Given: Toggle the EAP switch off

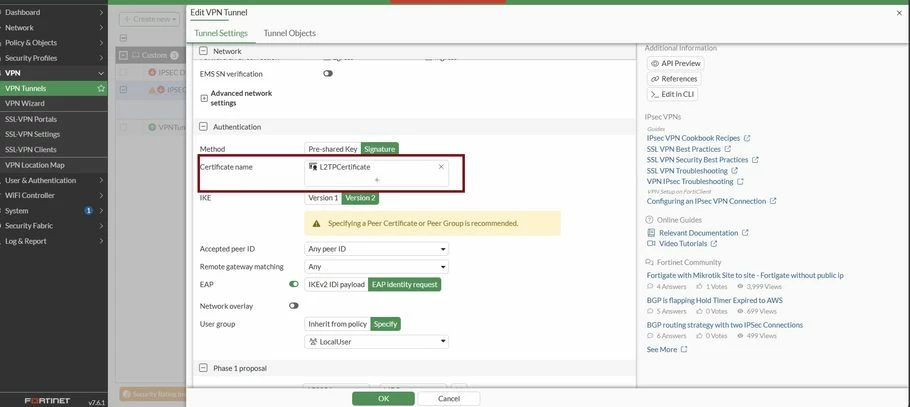Looking at the screenshot, I should [294, 284].
